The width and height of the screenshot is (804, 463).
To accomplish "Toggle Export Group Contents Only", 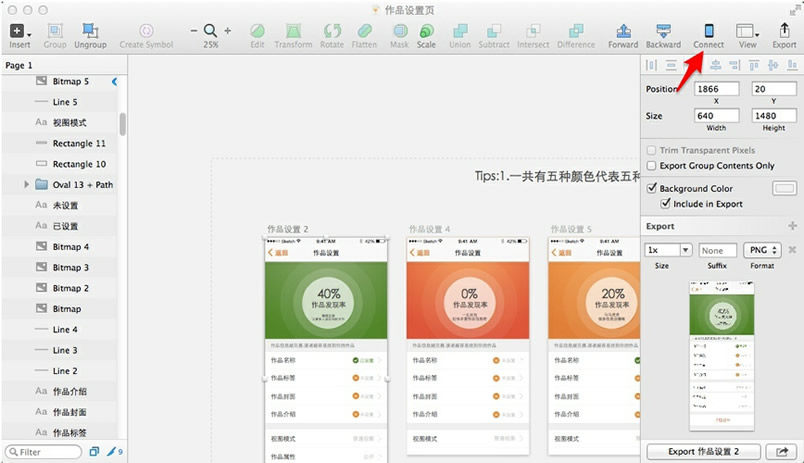I will pos(651,166).
